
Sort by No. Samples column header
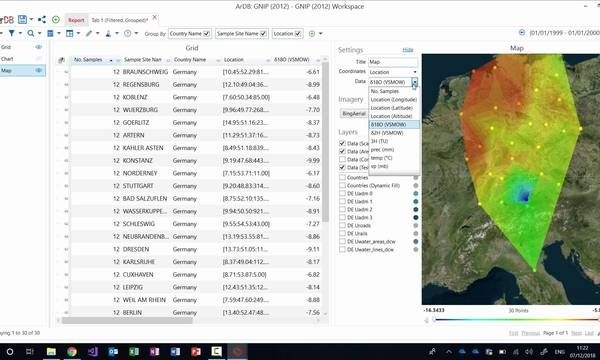(x=88, y=60)
